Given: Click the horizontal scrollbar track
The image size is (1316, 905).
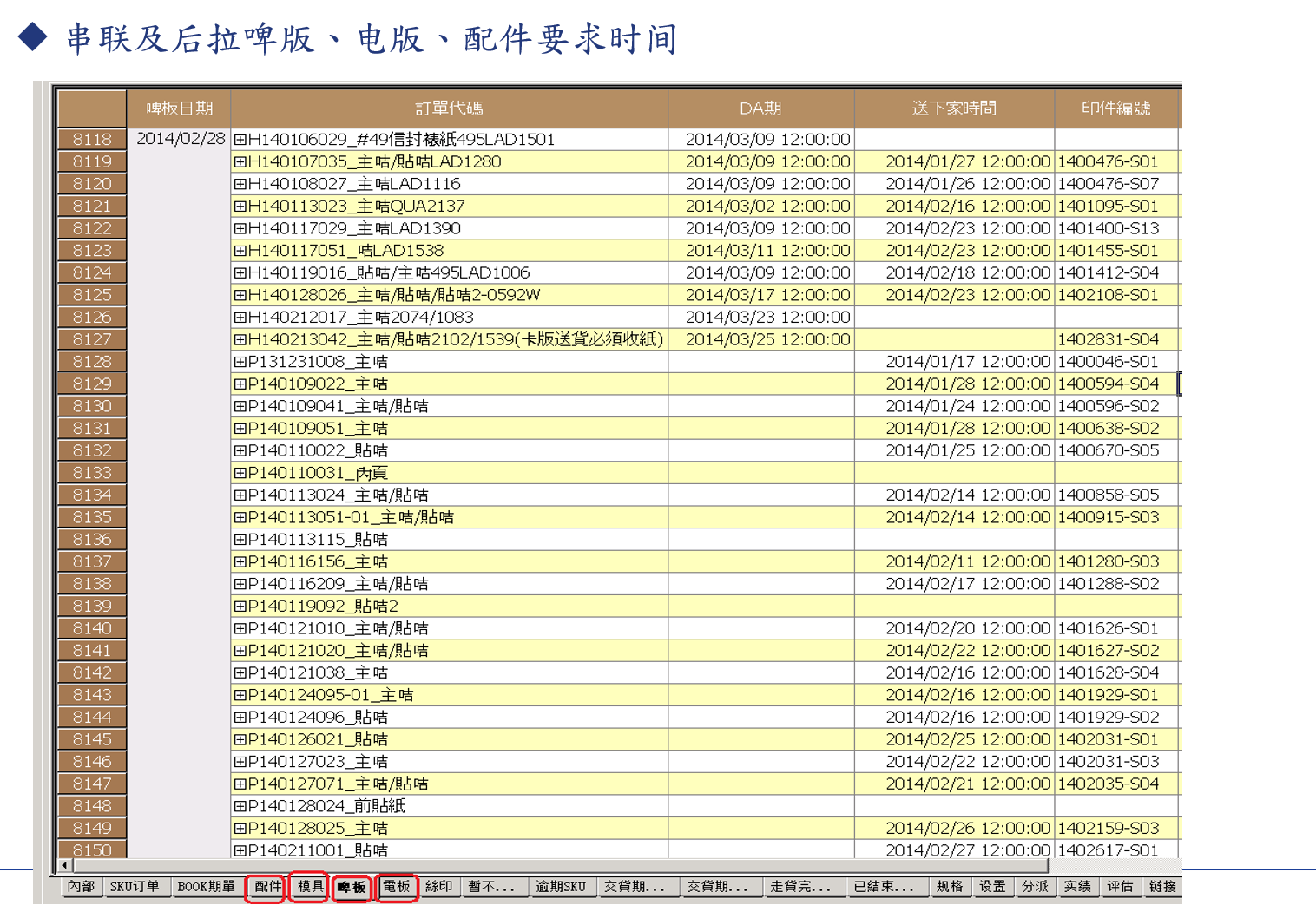Looking at the screenshot, I should point(556,865).
